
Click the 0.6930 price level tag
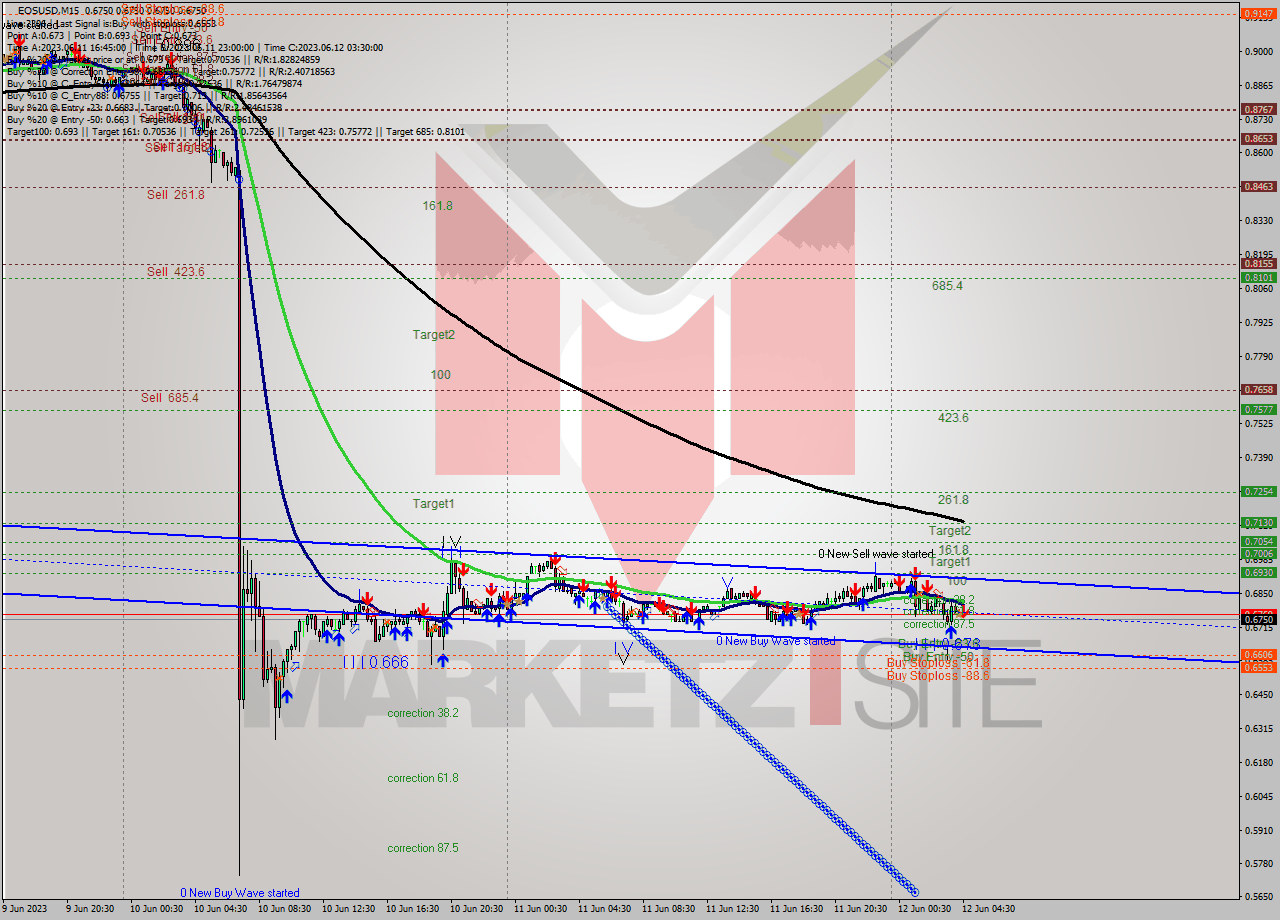pyautogui.click(x=1258, y=573)
